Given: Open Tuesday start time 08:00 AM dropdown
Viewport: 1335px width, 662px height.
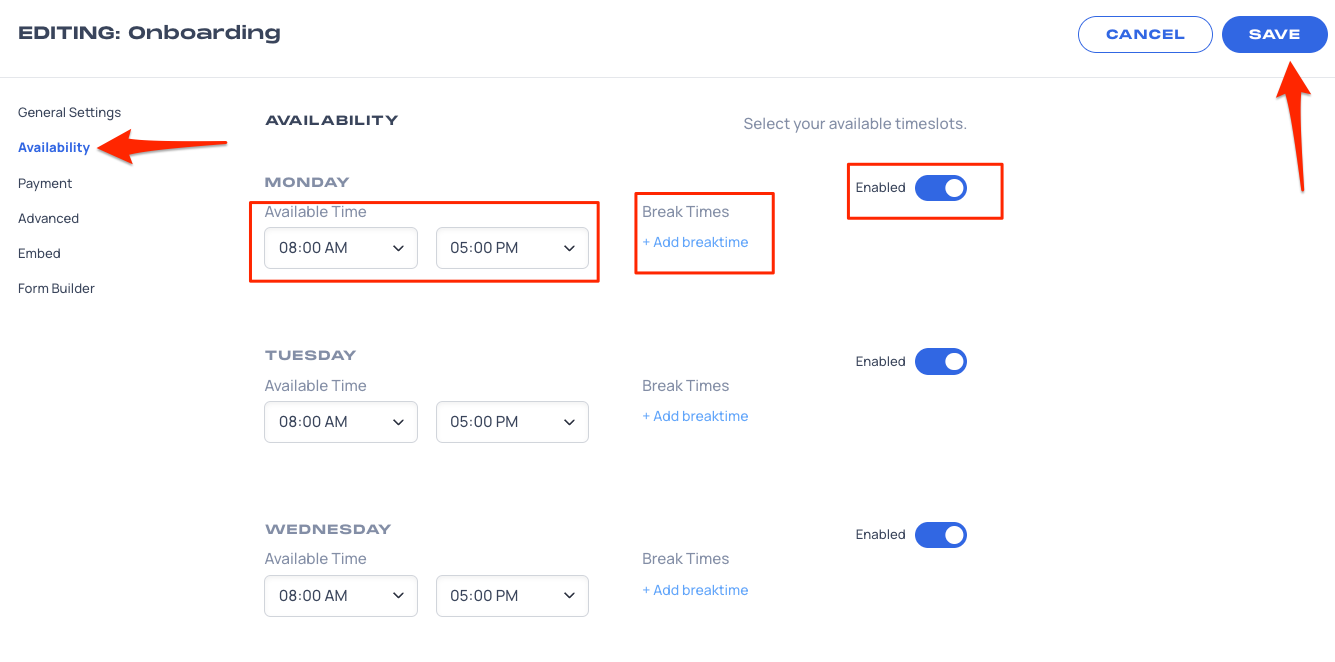Looking at the screenshot, I should (x=341, y=422).
